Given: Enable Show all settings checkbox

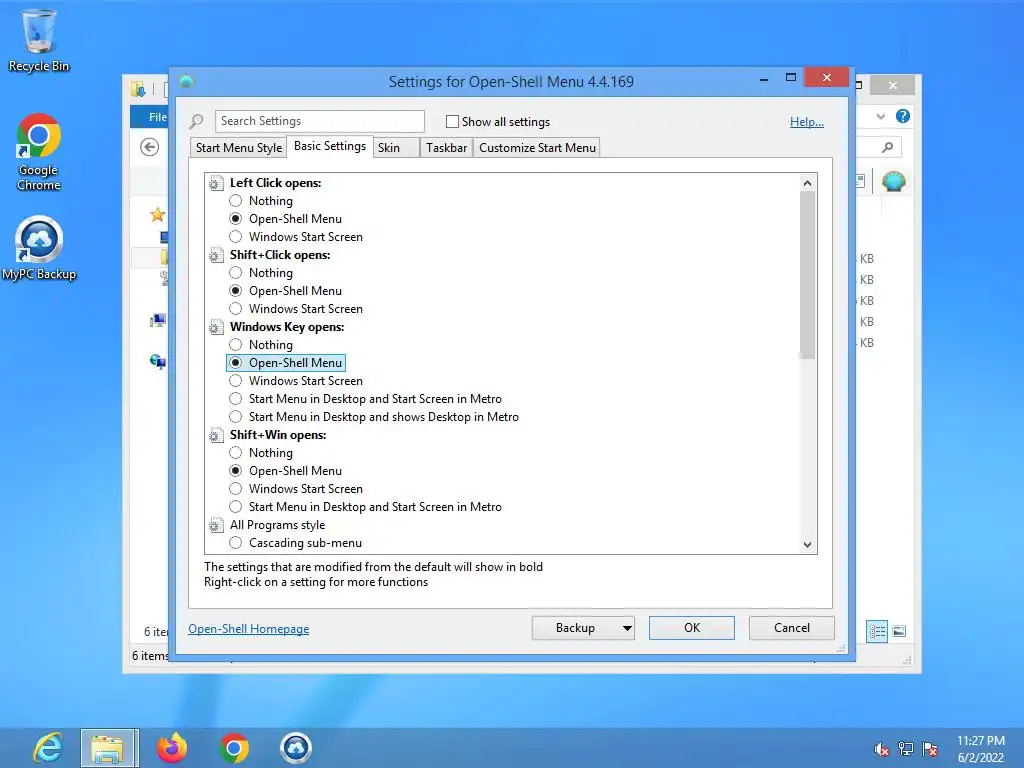Looking at the screenshot, I should (x=452, y=121).
